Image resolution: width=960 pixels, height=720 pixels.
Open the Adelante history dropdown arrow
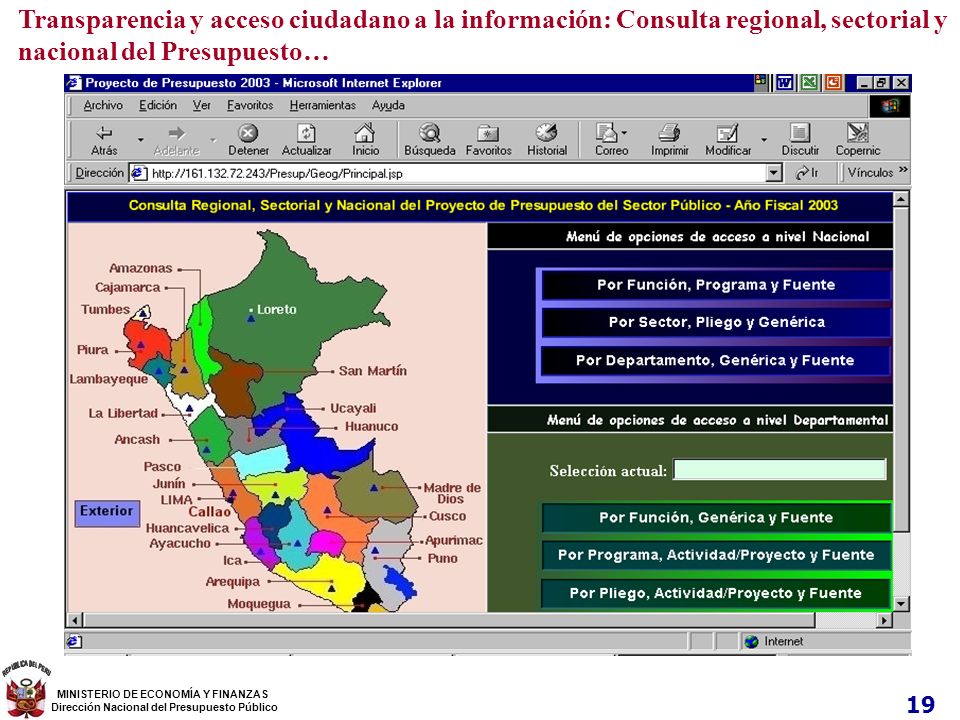click(213, 140)
